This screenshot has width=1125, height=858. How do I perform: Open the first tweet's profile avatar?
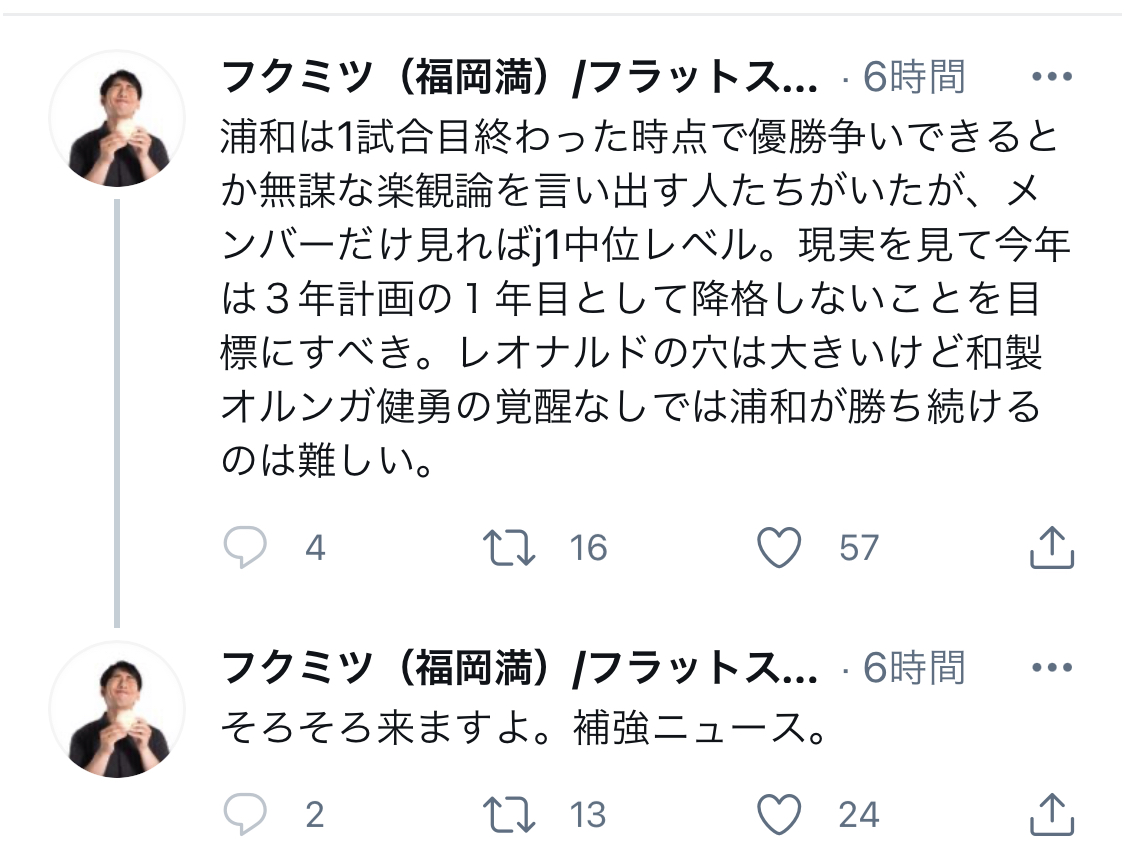coord(117,118)
